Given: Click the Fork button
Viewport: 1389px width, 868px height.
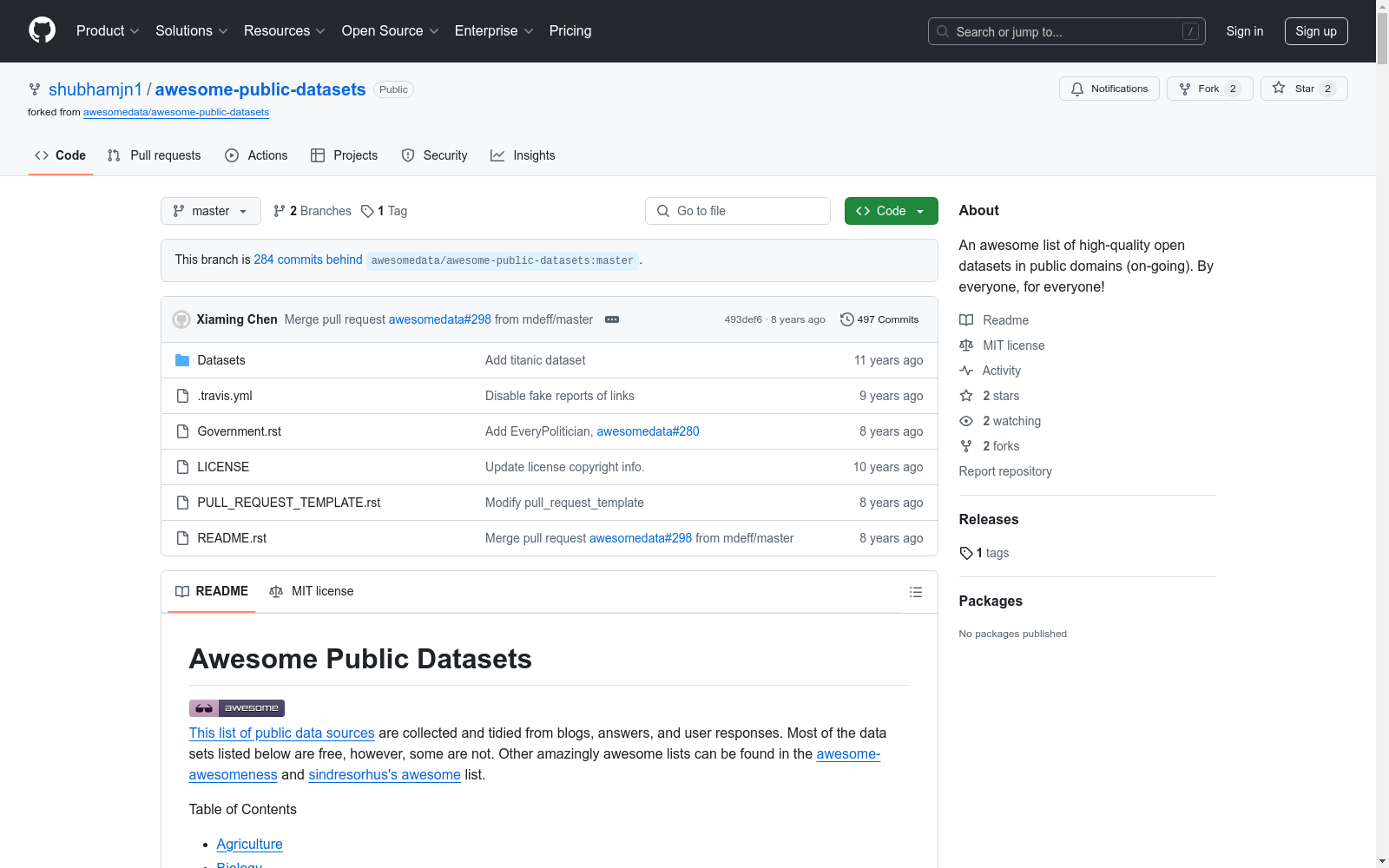Looking at the screenshot, I should coord(1210,89).
